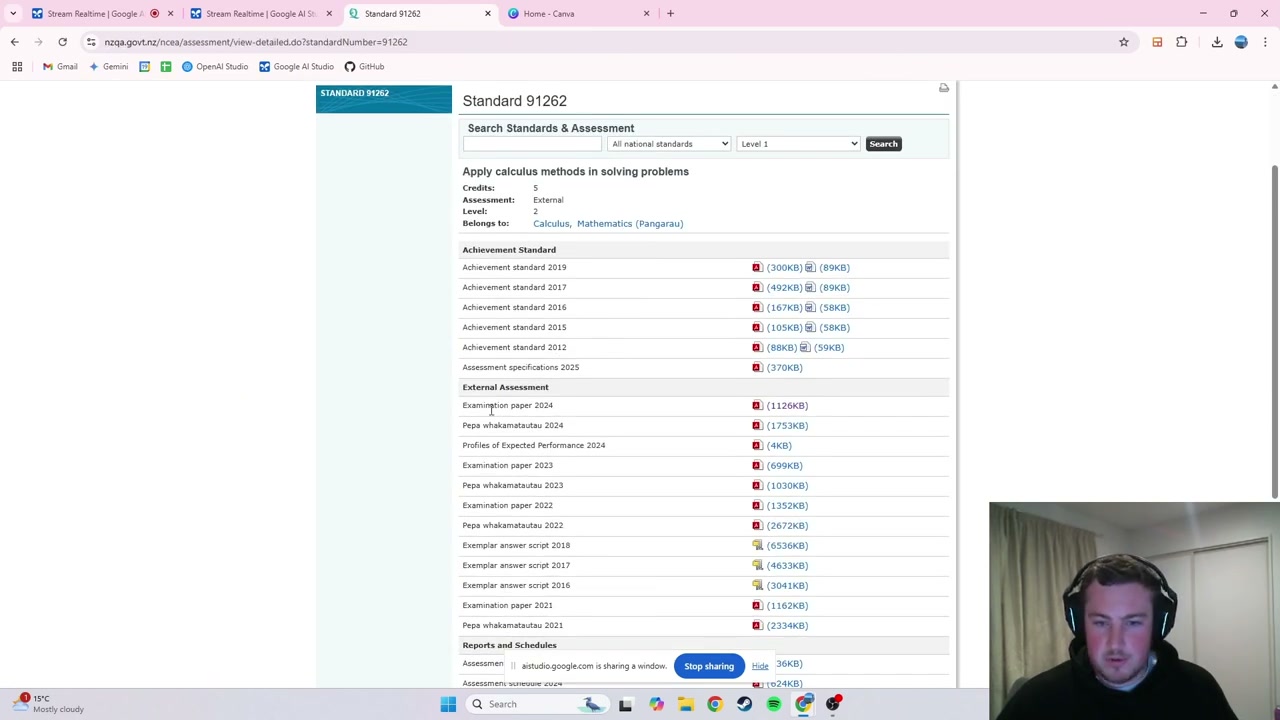The width and height of the screenshot is (1280, 720).
Task: Open the OpenAI Studio bookmark
Action: pos(215,66)
